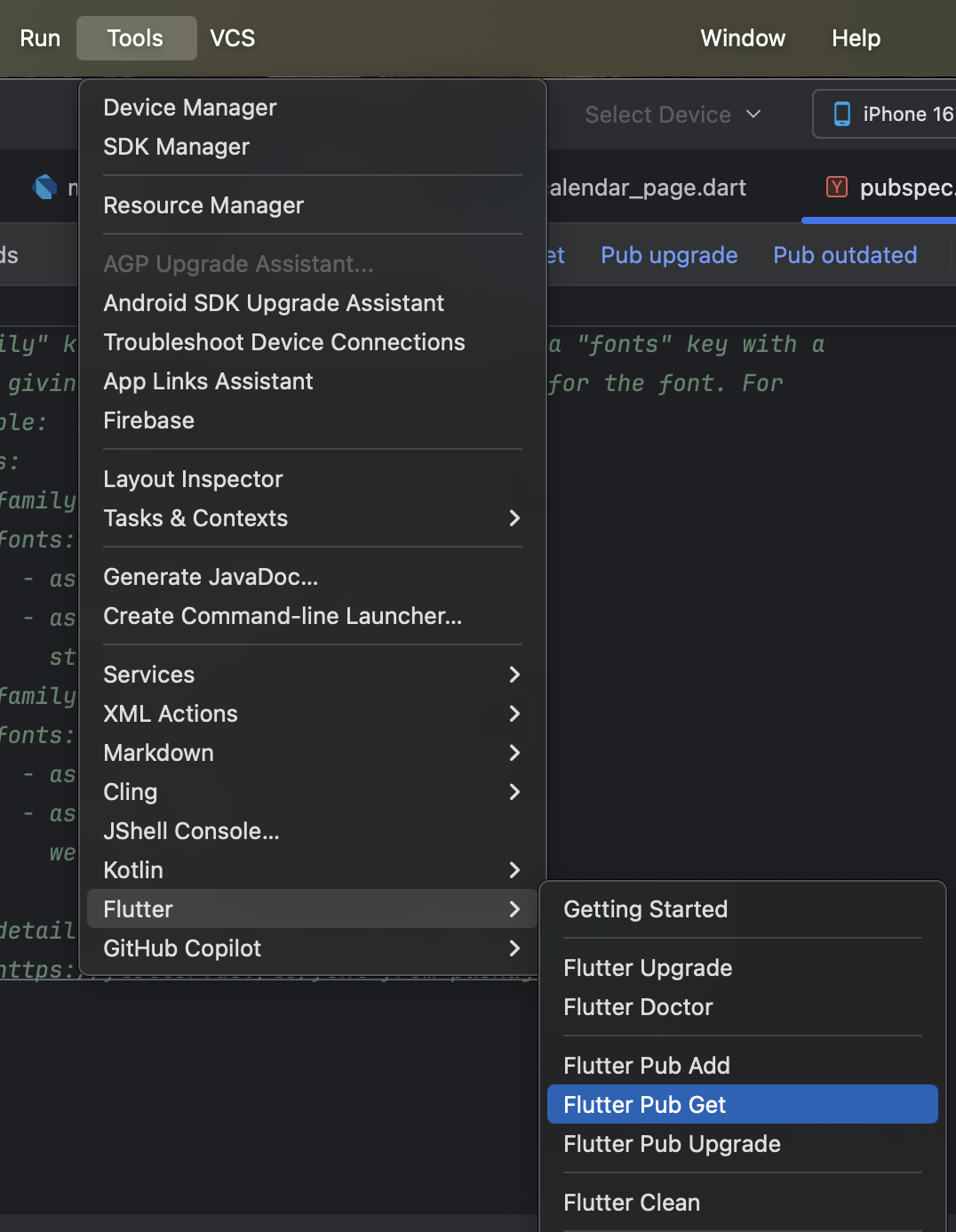956x1232 pixels.
Task: Run Flutter Pub Get
Action: coord(743,1105)
